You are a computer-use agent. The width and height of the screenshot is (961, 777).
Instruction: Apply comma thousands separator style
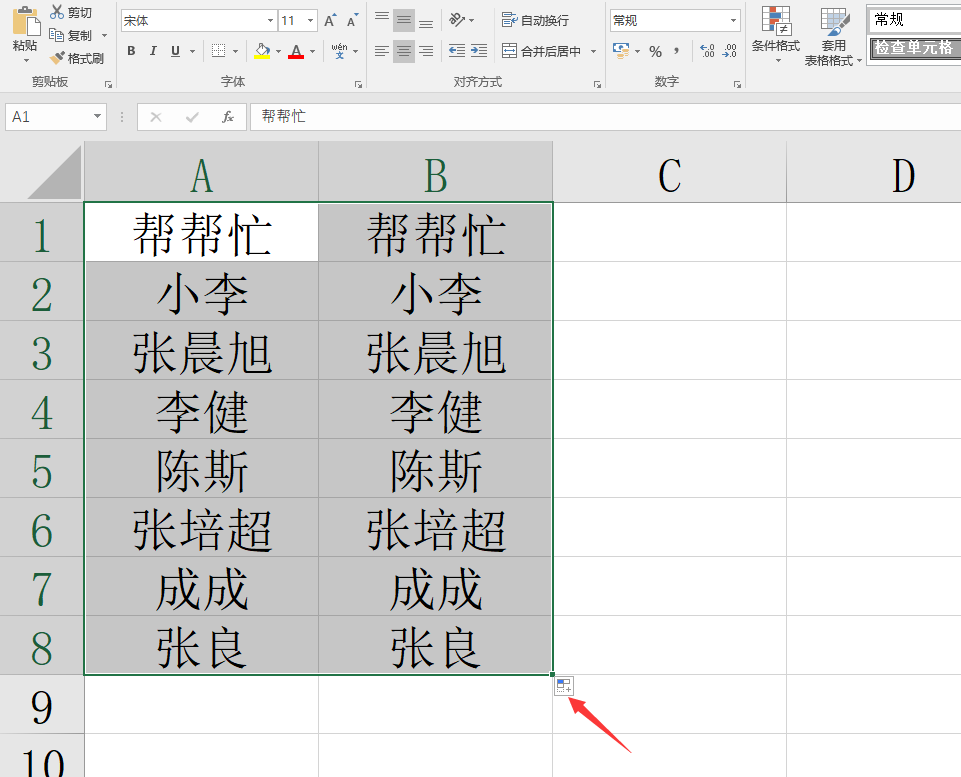tap(676, 51)
